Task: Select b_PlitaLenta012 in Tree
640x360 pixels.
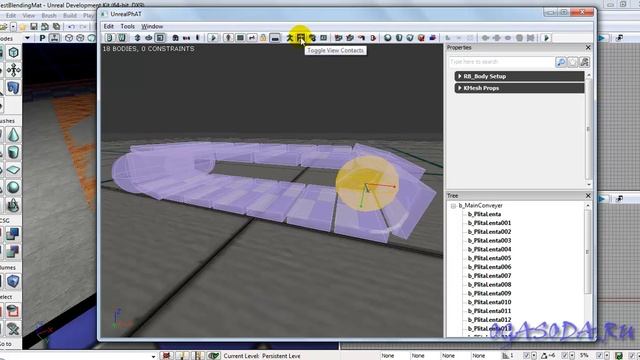Action: point(489,320)
